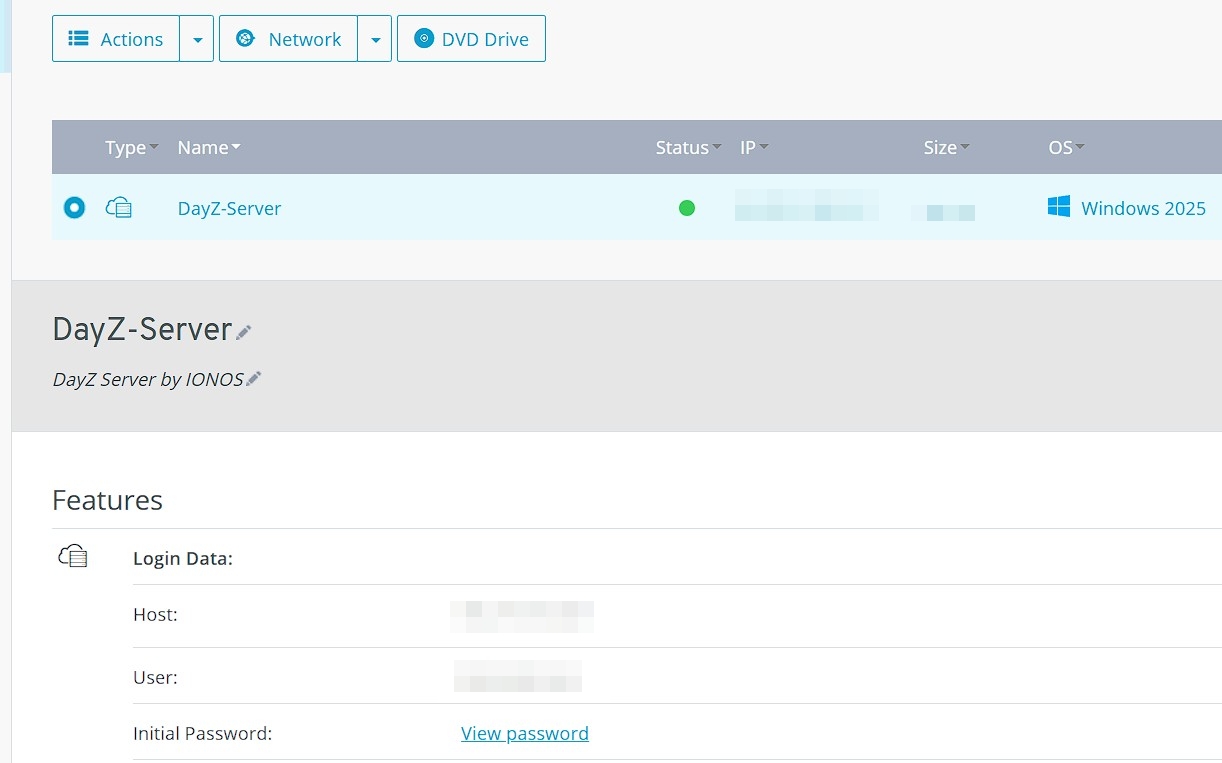Click the Initial Password label
1222x763 pixels.
(203, 733)
